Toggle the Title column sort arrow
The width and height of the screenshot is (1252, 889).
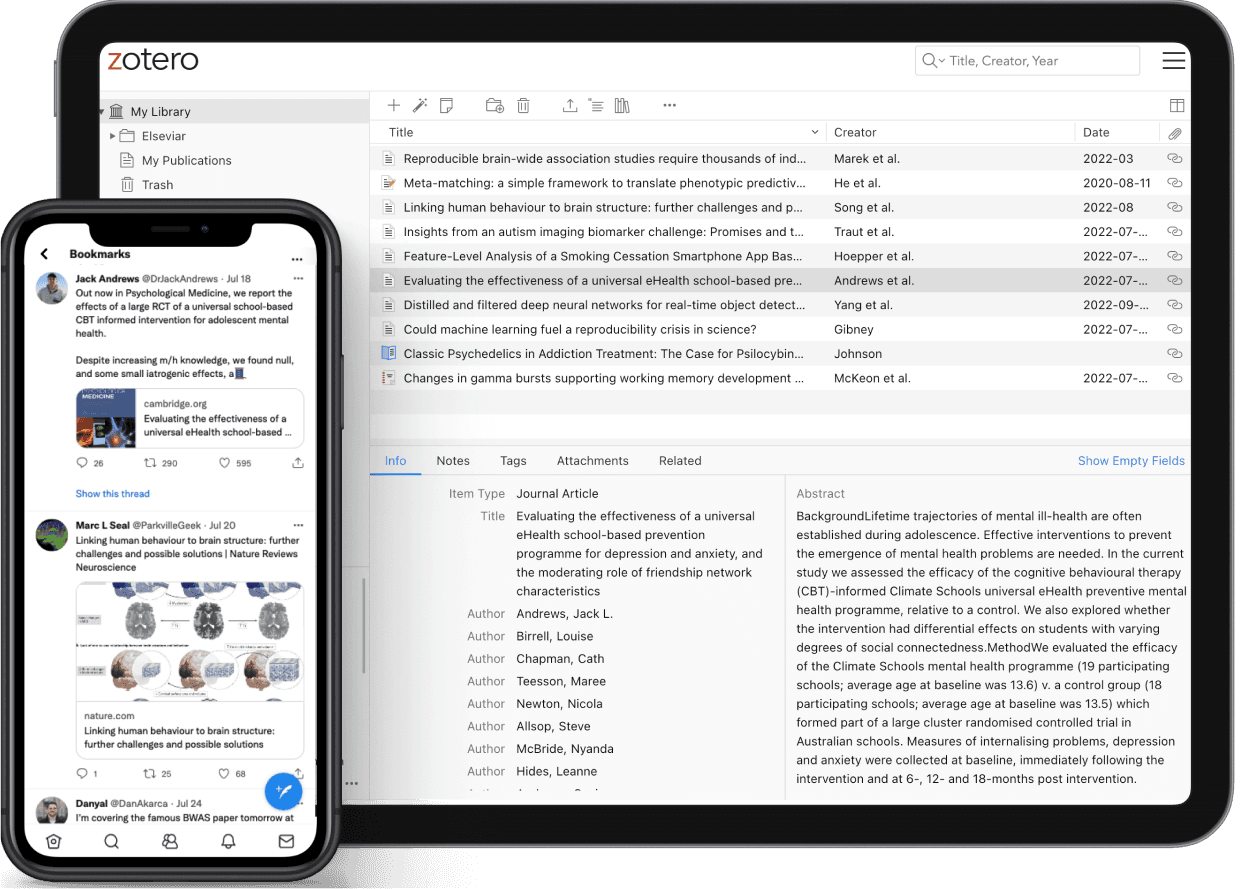click(815, 133)
